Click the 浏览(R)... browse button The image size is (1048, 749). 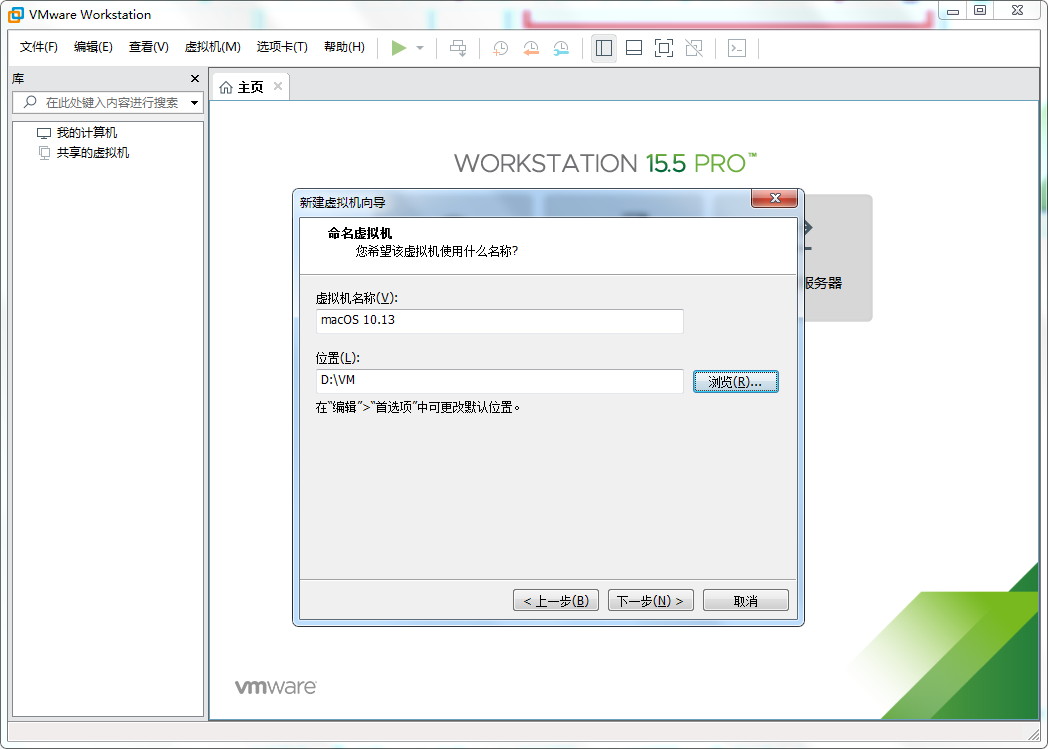coord(735,382)
